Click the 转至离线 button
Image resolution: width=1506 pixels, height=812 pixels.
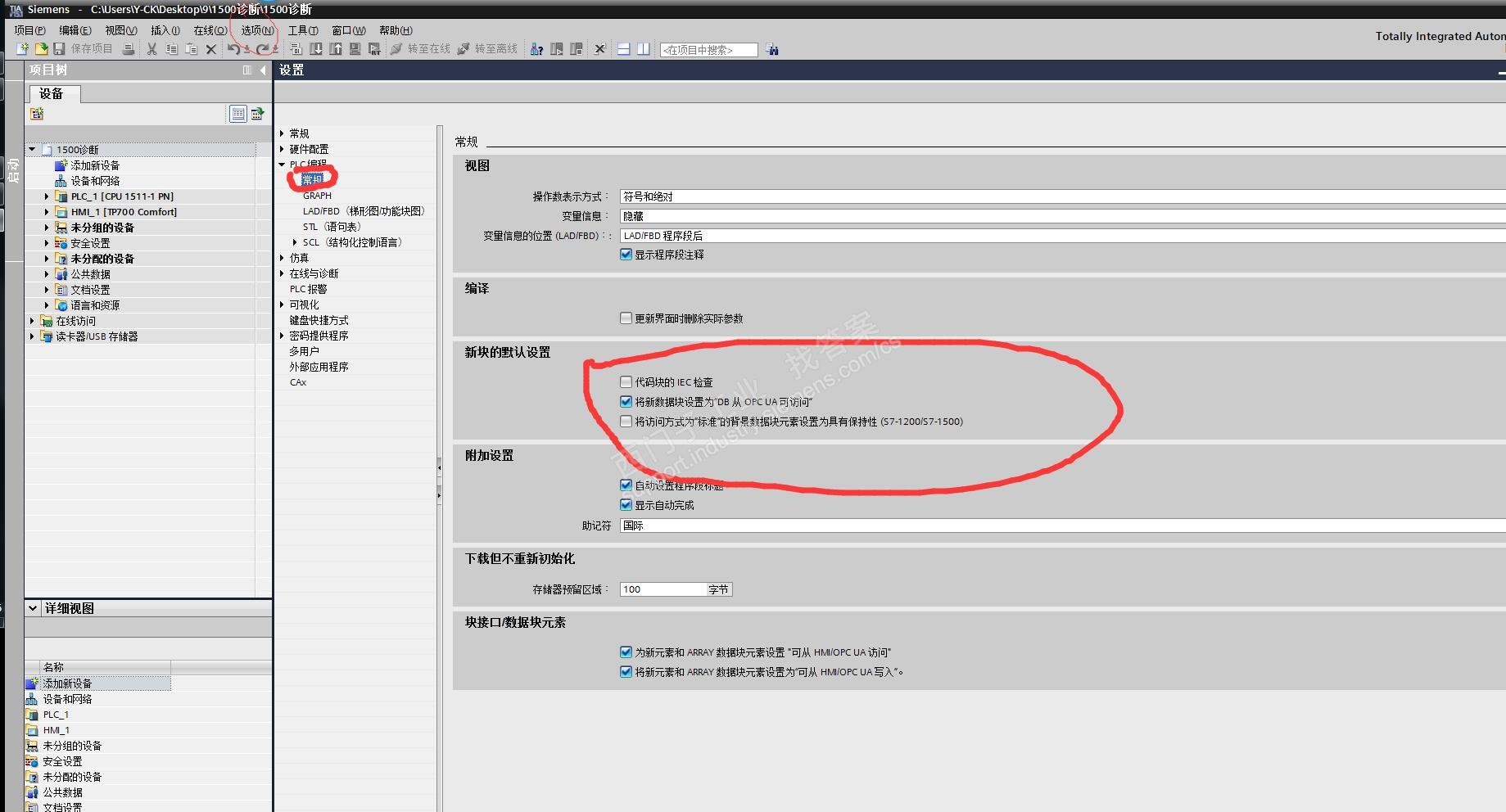(488, 49)
